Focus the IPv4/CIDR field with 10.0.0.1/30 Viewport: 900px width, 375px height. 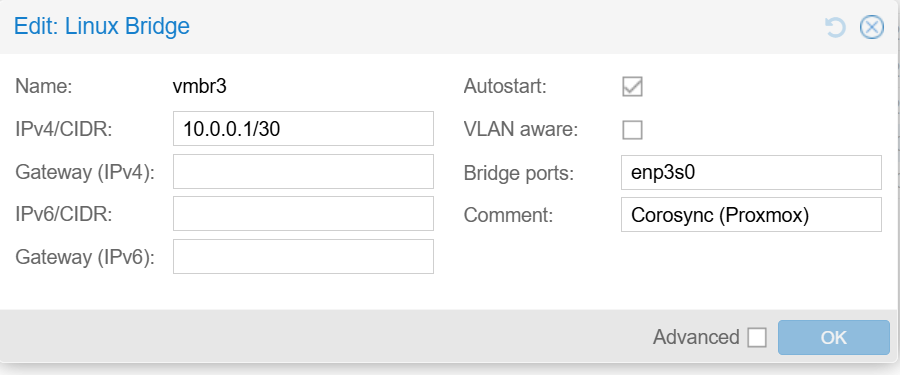pyautogui.click(x=303, y=129)
